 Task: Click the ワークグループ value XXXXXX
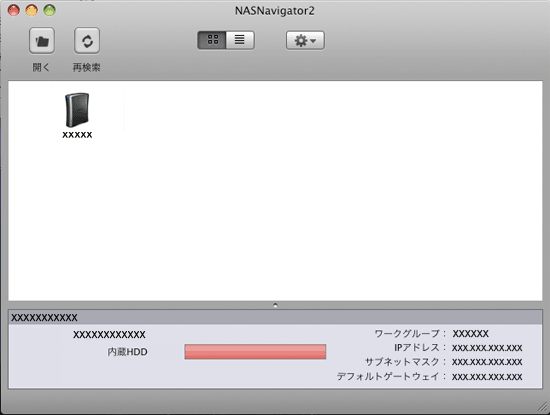pos(470,333)
